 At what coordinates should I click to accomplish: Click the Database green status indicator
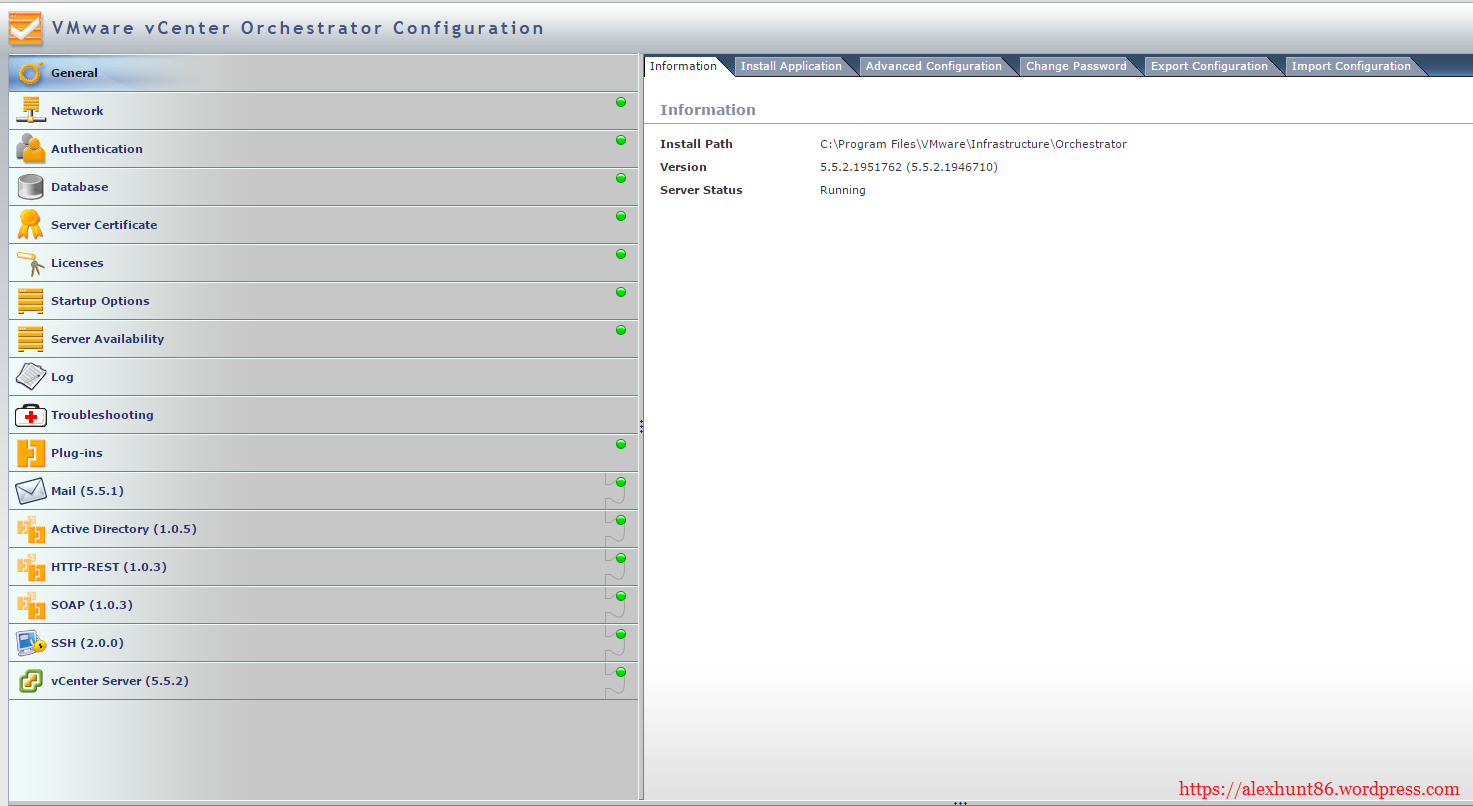tap(621, 178)
